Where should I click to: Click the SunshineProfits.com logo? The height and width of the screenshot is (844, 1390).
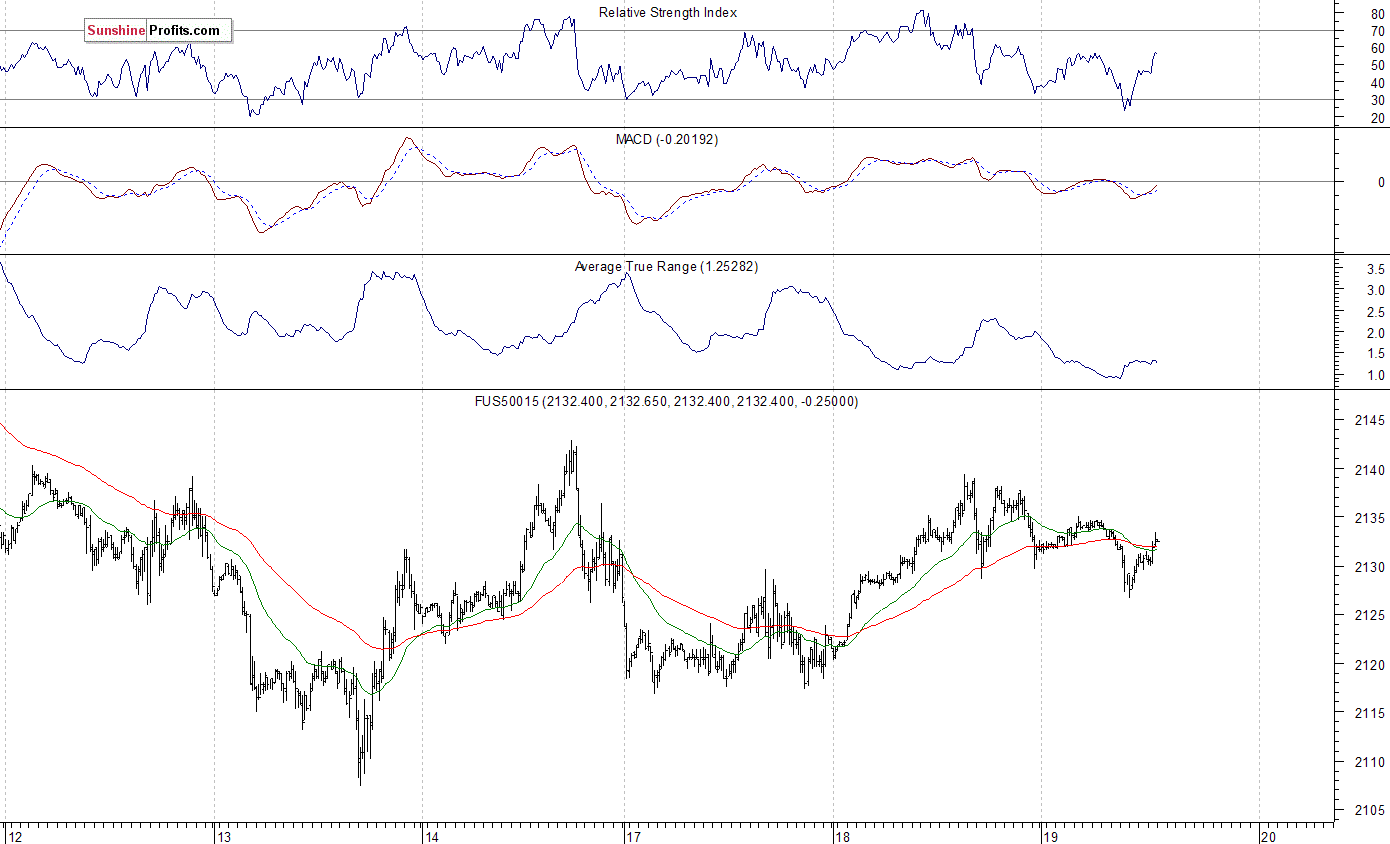click(x=157, y=31)
